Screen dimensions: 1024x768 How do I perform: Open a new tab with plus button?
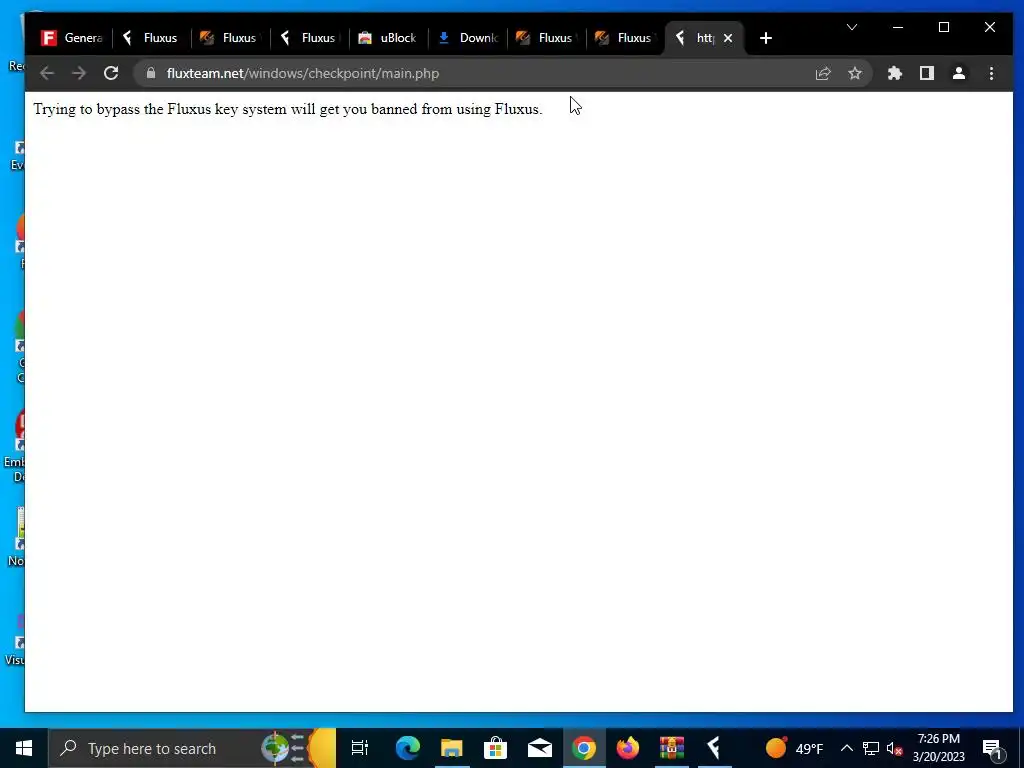(x=766, y=38)
